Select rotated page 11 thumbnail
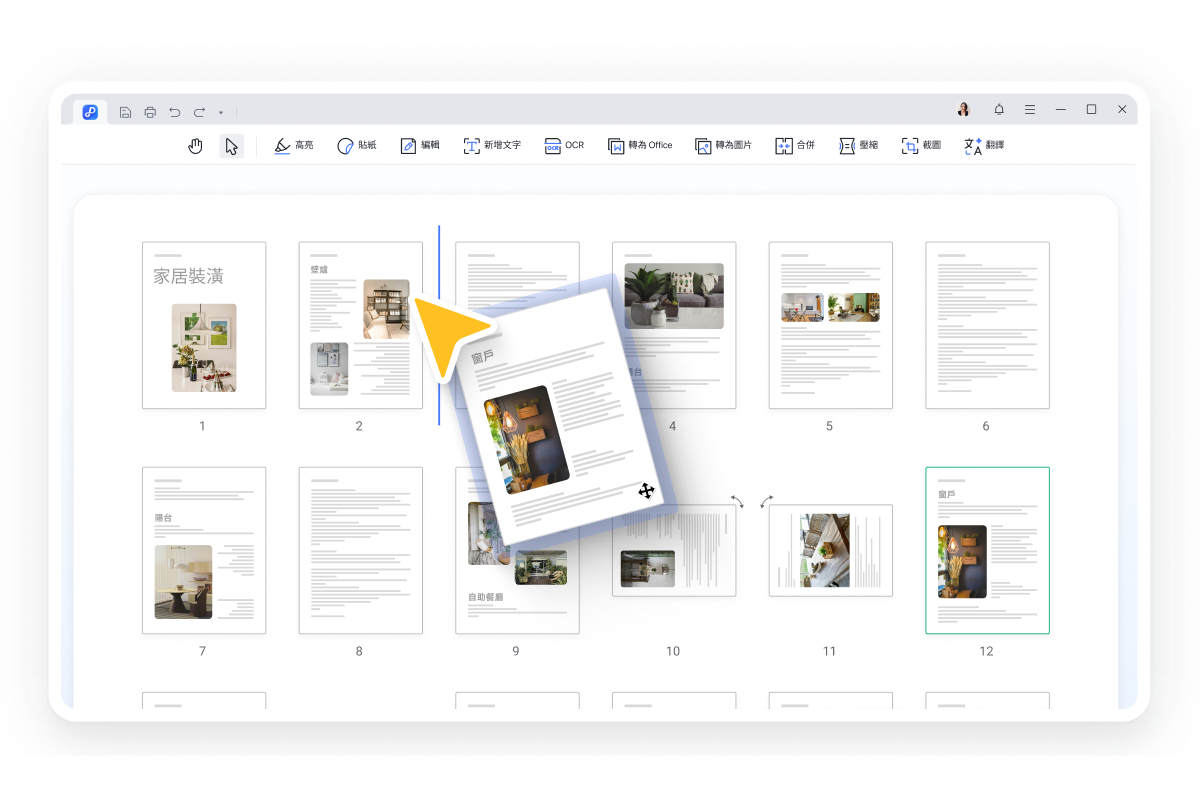Screen dimensions: 1200x800 [x=831, y=551]
